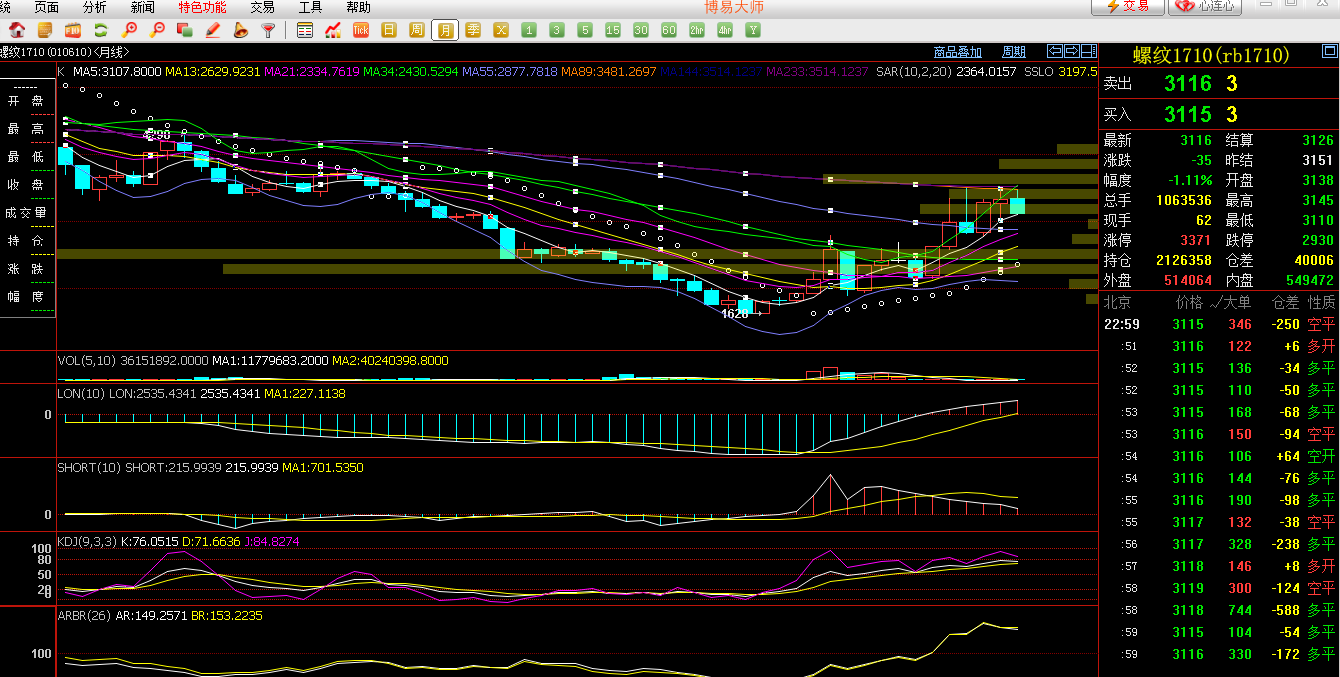Open the 页面 menu
This screenshot has width=1340, height=677.
[x=47, y=7]
